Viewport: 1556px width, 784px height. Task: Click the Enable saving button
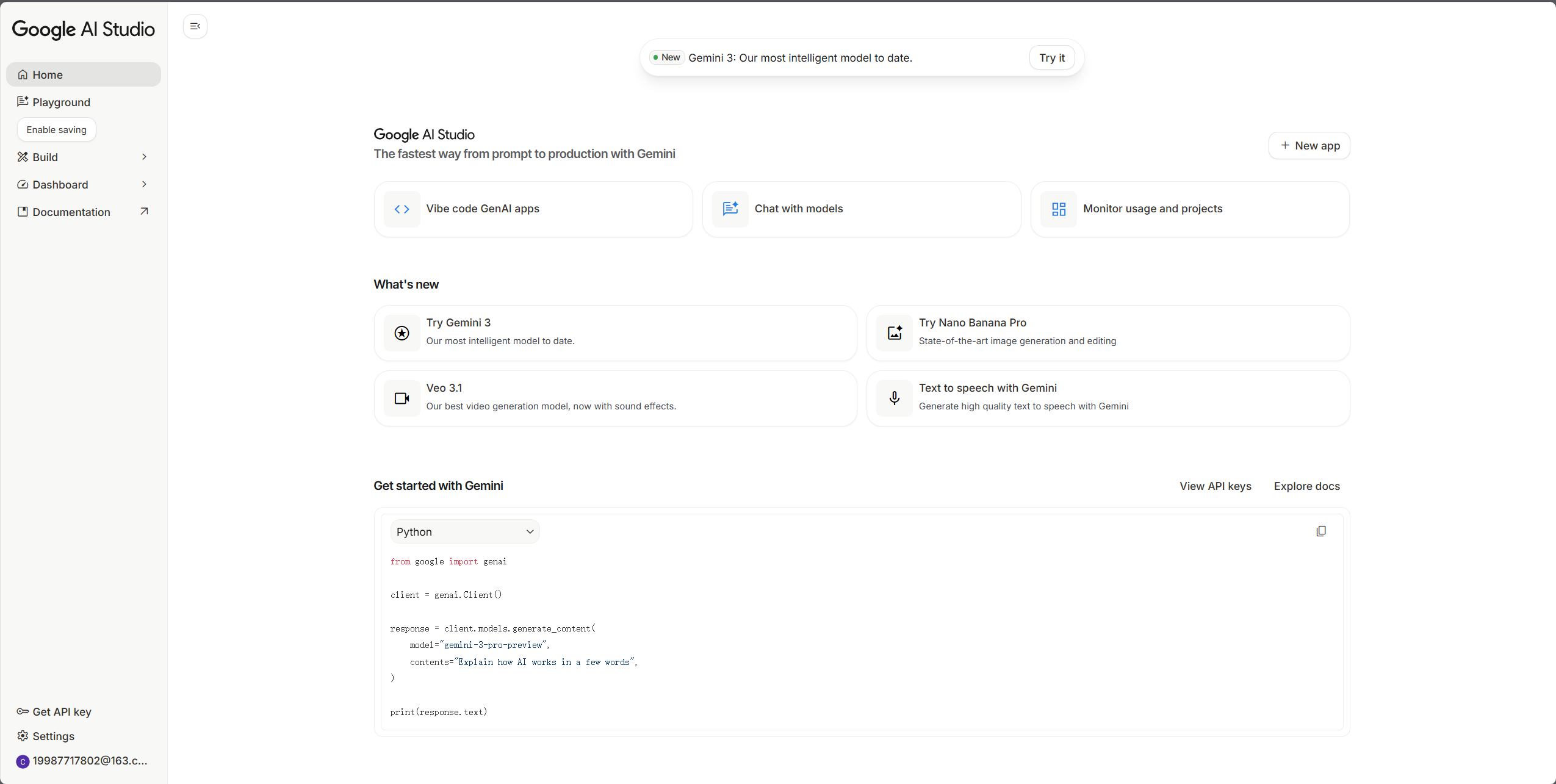click(x=56, y=129)
